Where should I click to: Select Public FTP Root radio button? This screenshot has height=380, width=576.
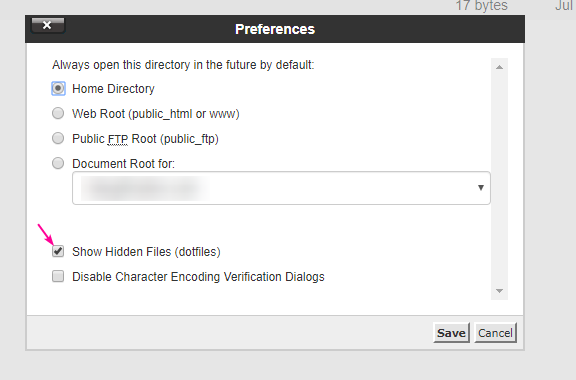pos(58,138)
